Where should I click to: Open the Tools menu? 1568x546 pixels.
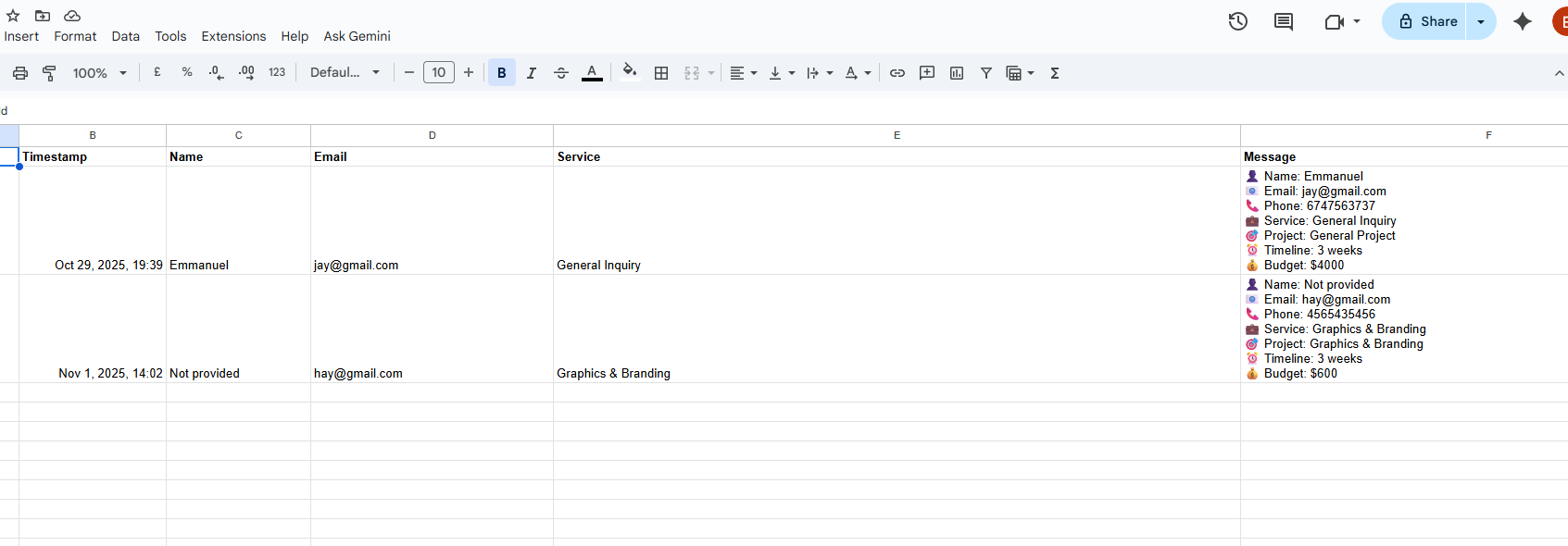pyautogui.click(x=170, y=36)
